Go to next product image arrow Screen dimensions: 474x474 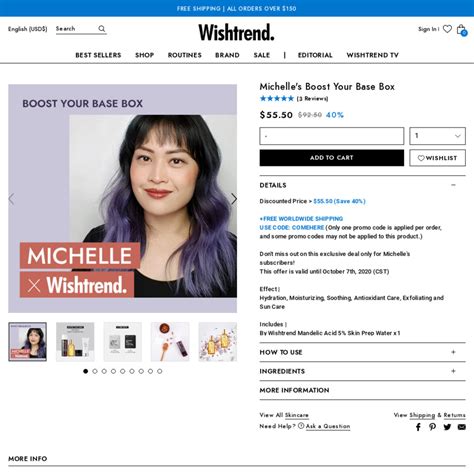pyautogui.click(x=234, y=199)
